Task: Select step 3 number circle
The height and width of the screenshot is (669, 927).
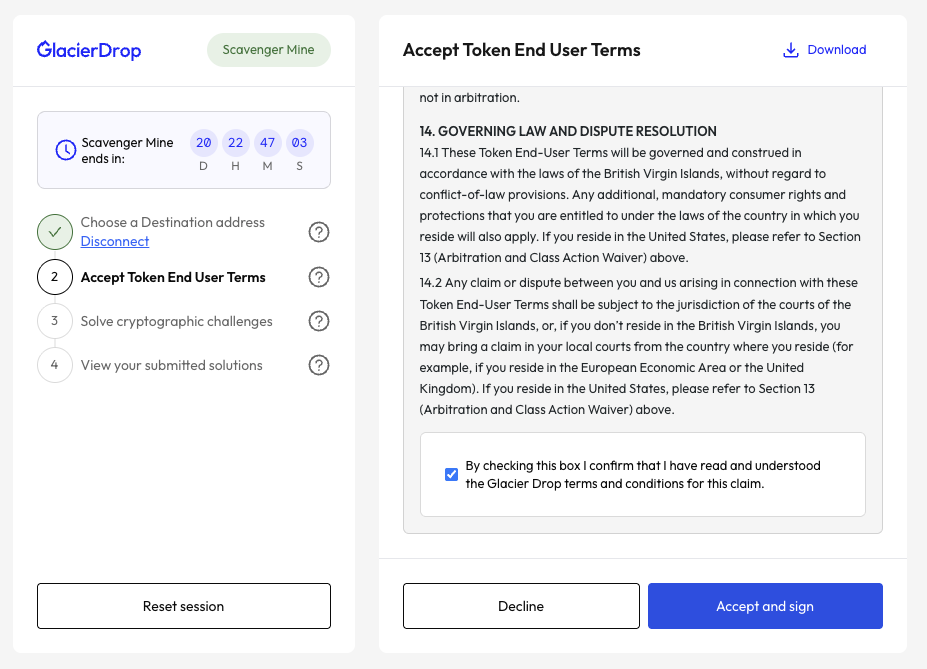Action: coord(55,321)
